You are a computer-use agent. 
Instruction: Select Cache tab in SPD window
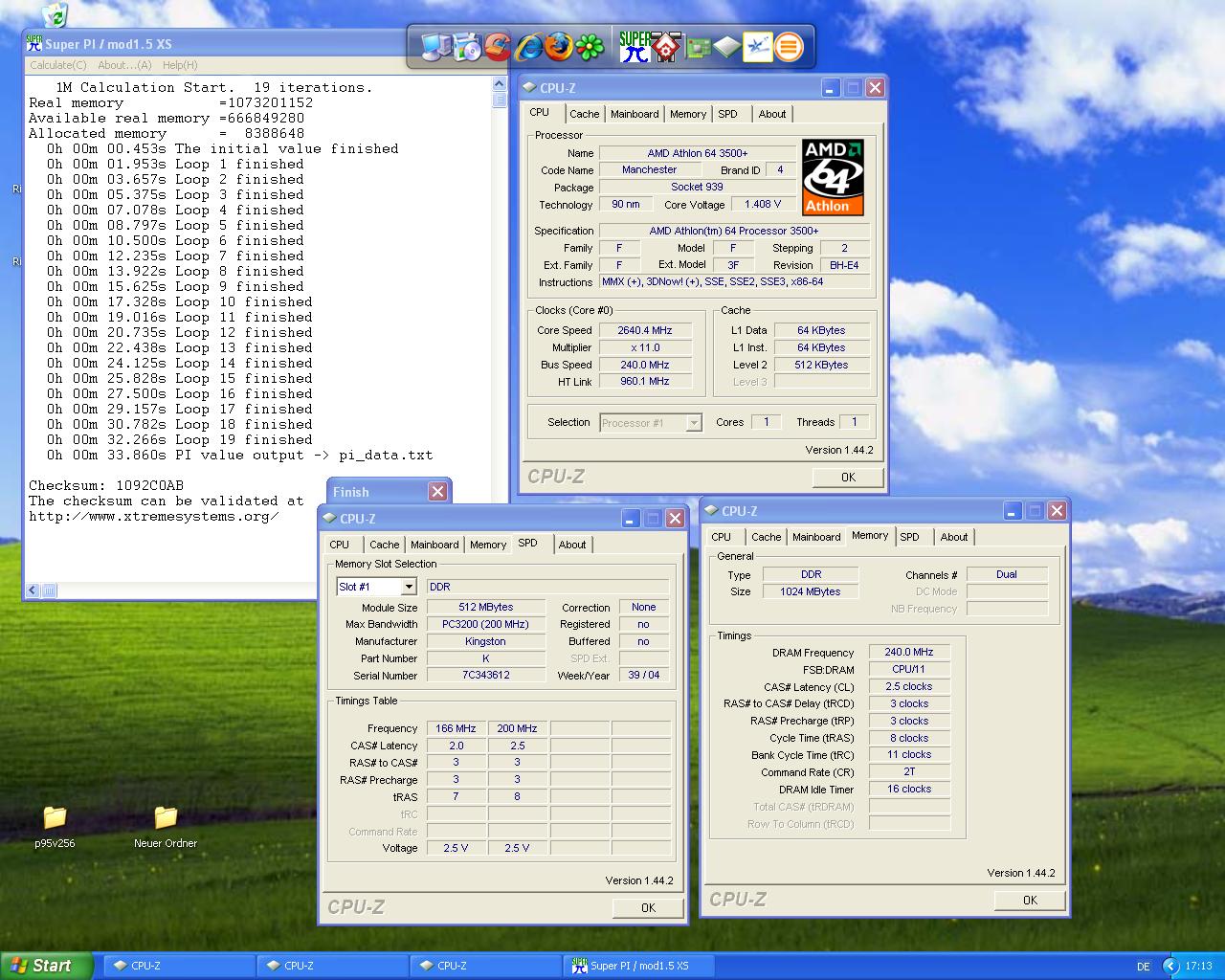tap(385, 545)
